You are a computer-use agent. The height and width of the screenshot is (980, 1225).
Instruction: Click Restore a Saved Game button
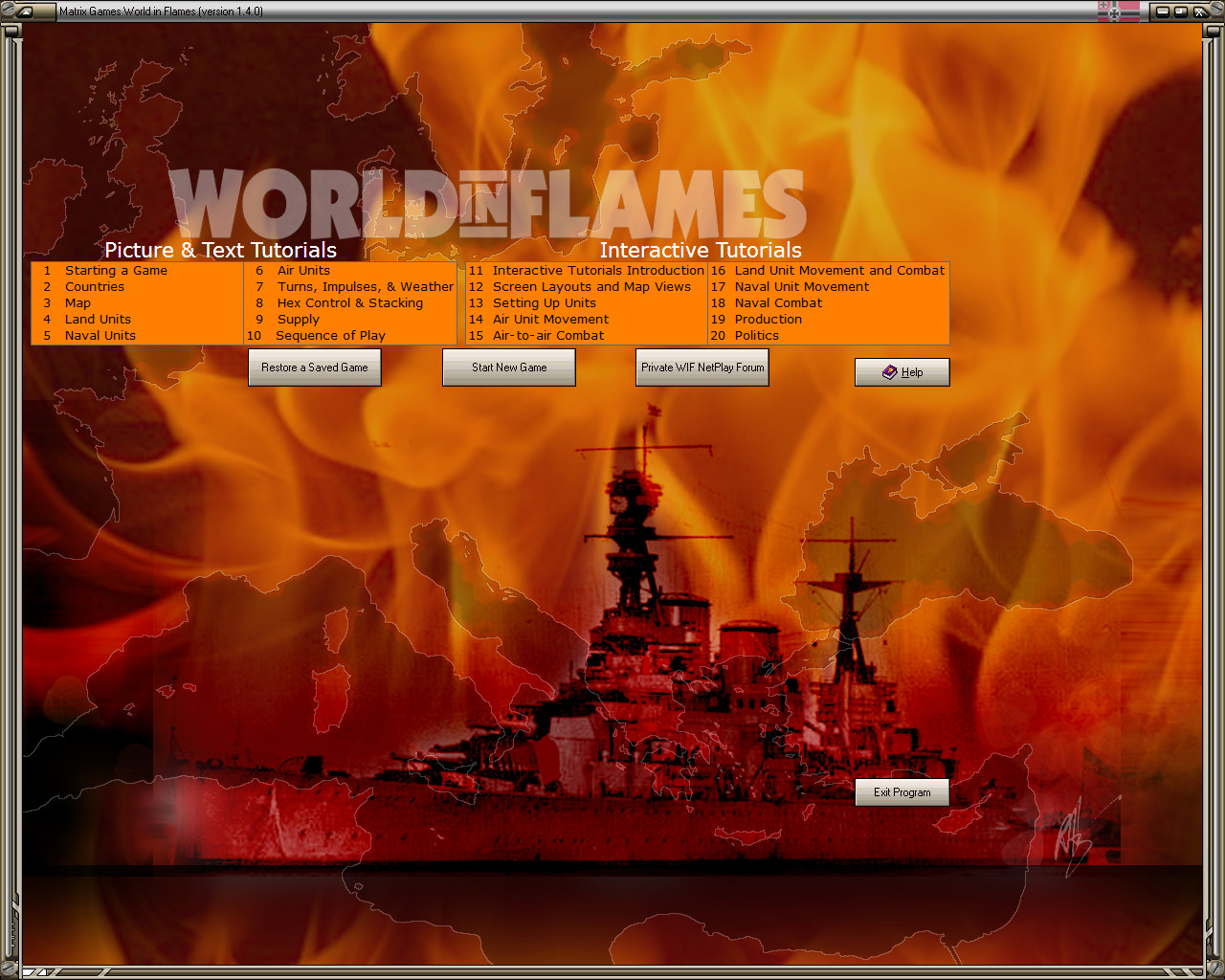point(315,367)
